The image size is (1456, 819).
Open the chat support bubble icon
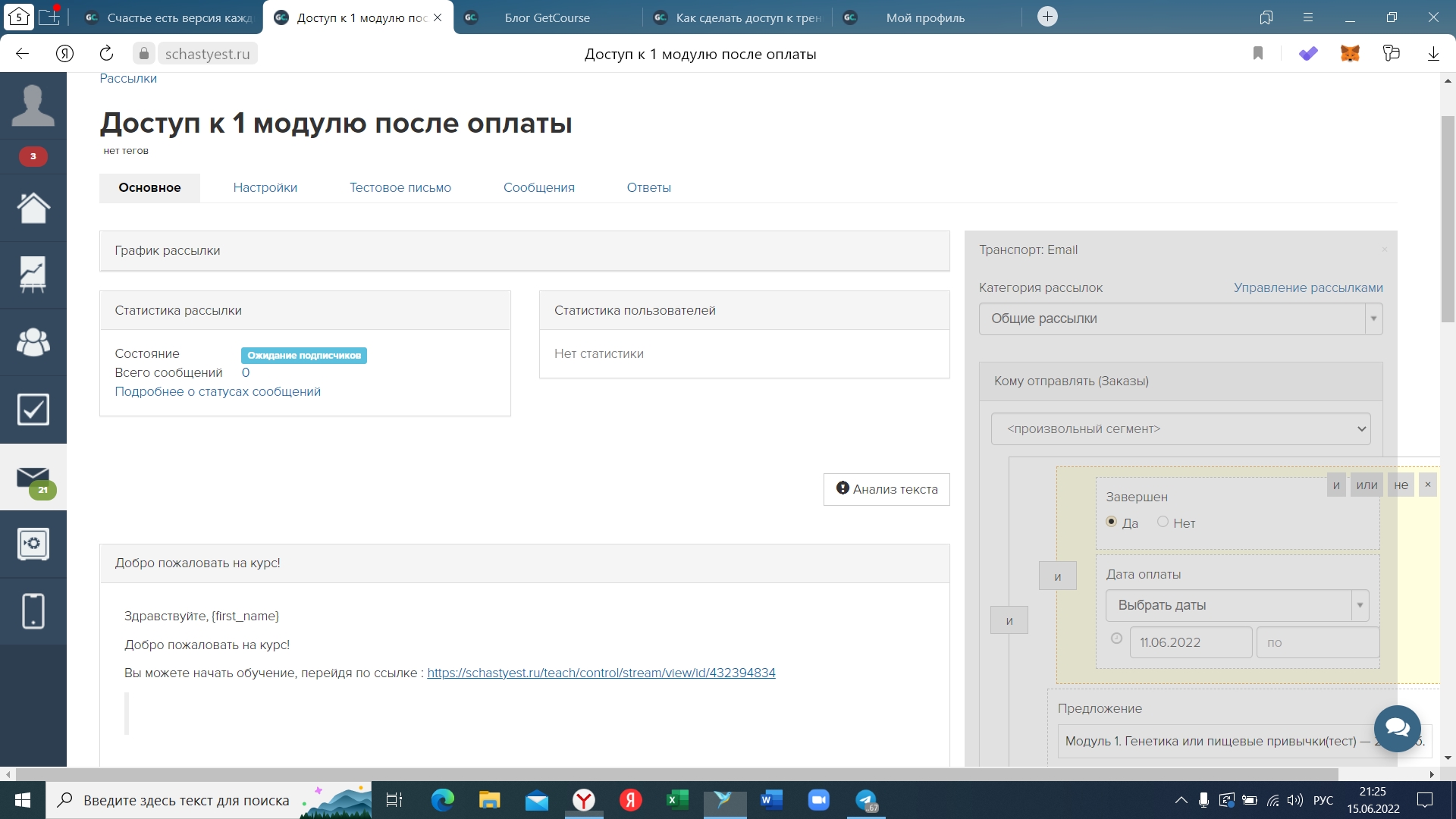tap(1397, 729)
